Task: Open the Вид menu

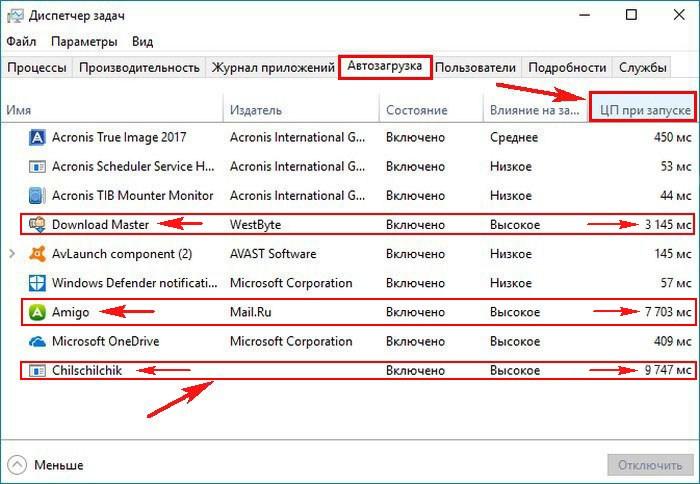Action: (x=142, y=42)
